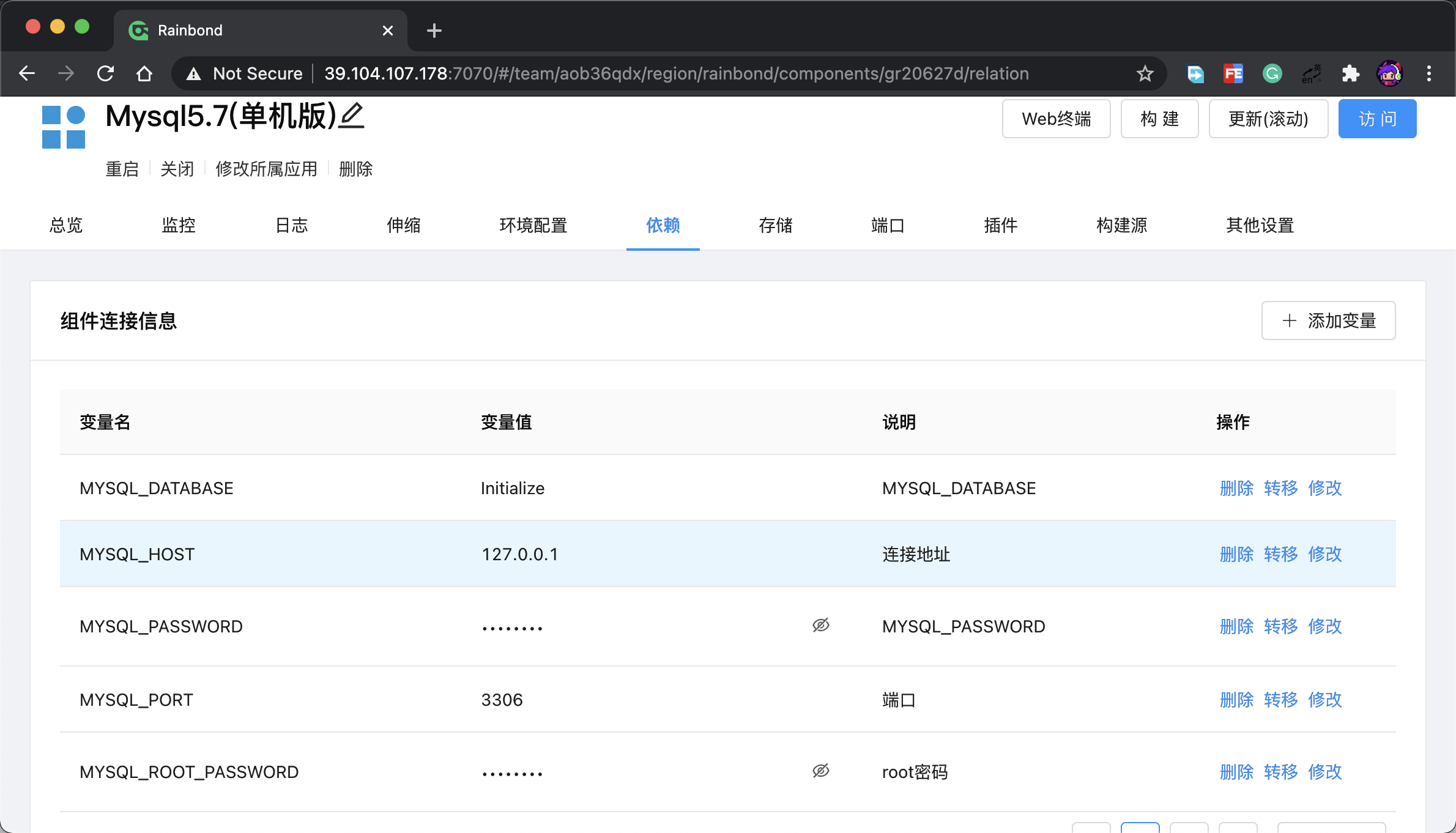Click 修改 on the MYSQL_PORT row
The image size is (1456, 833).
[1324, 699]
